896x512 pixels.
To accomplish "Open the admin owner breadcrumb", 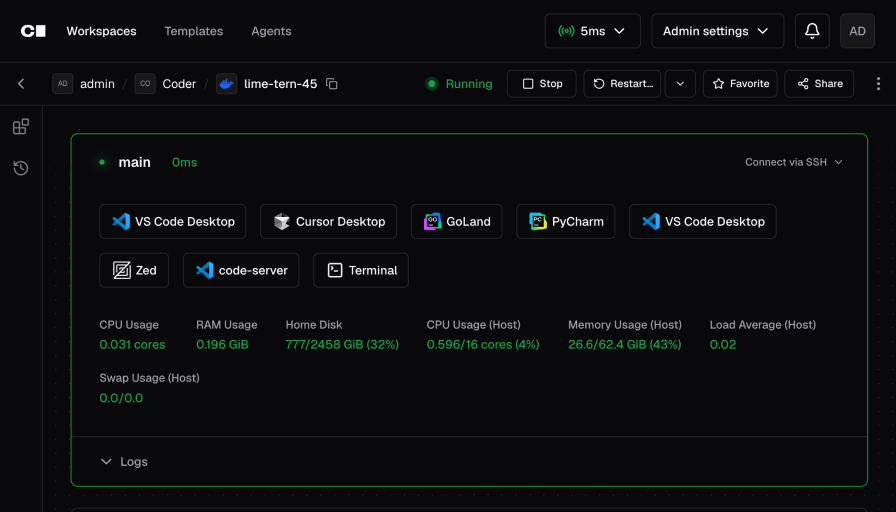I will coord(84,83).
